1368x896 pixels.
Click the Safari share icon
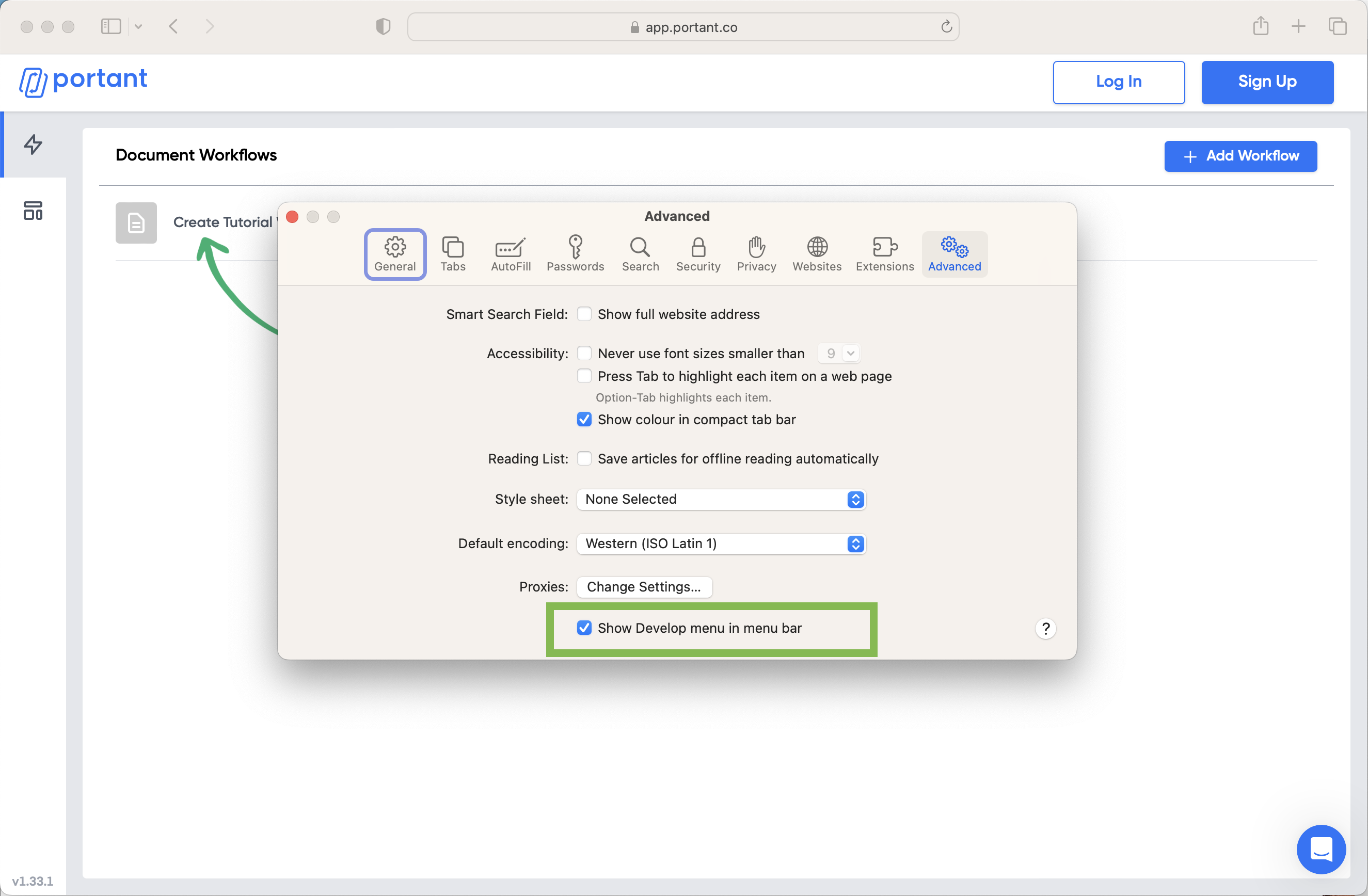tap(1261, 26)
